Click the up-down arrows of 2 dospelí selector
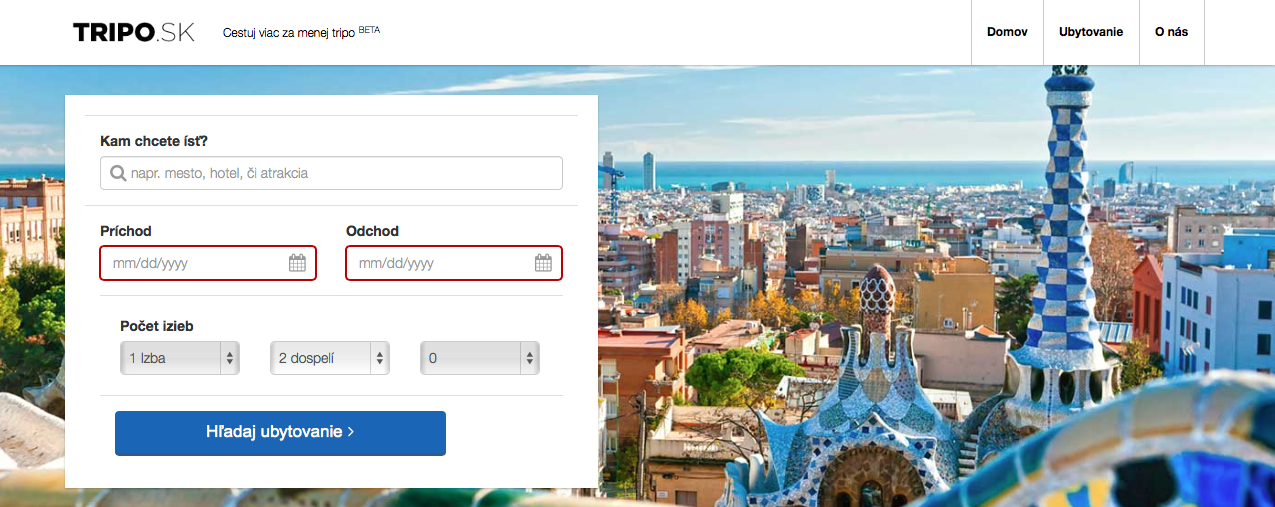 (380, 358)
